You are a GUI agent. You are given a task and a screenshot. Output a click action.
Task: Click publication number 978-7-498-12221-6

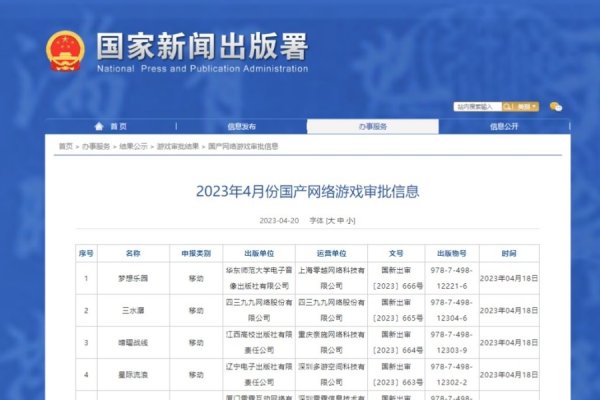pyautogui.click(x=452, y=278)
